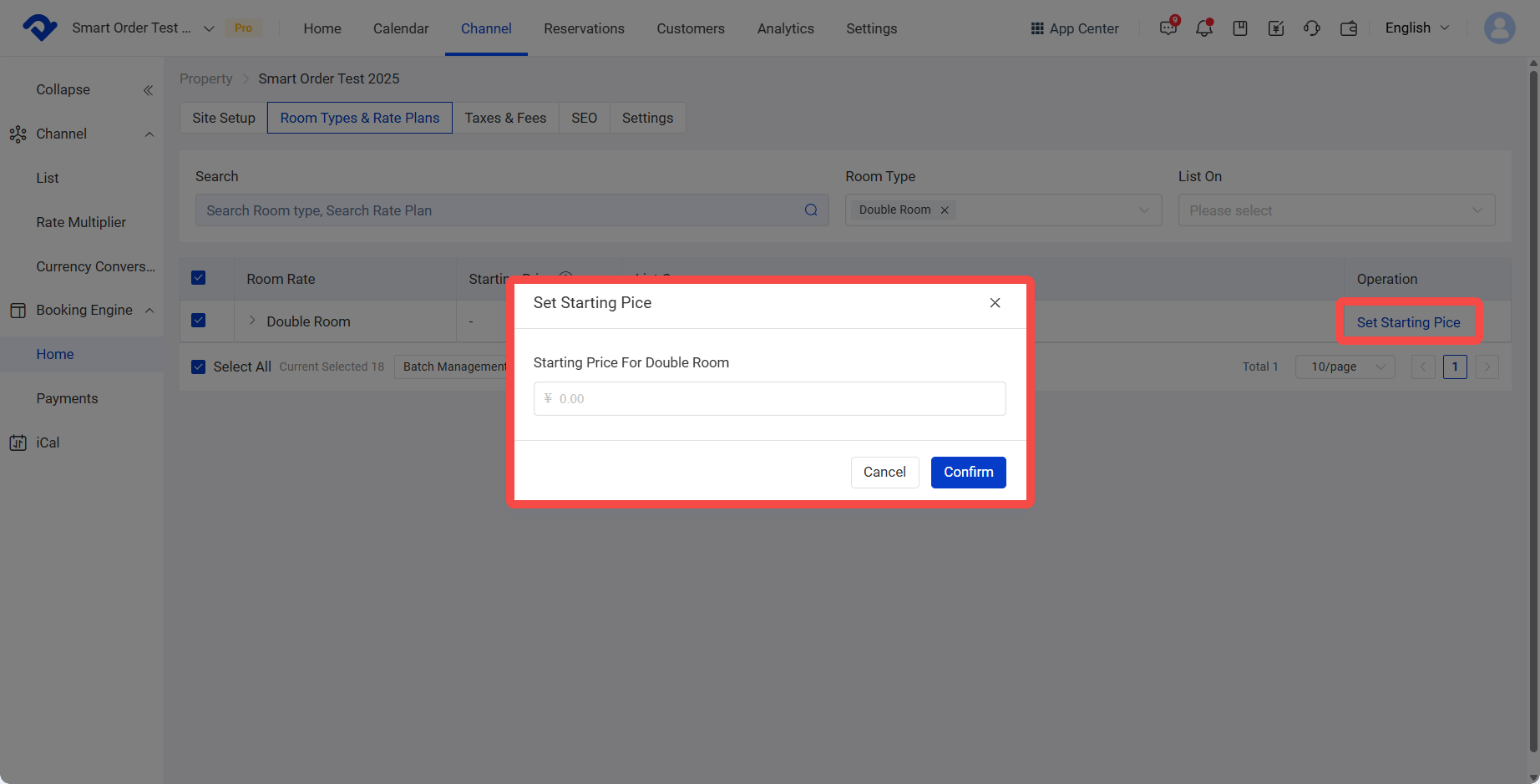1540x784 pixels.
Task: Remove the Double Room tag
Action: [x=945, y=210]
